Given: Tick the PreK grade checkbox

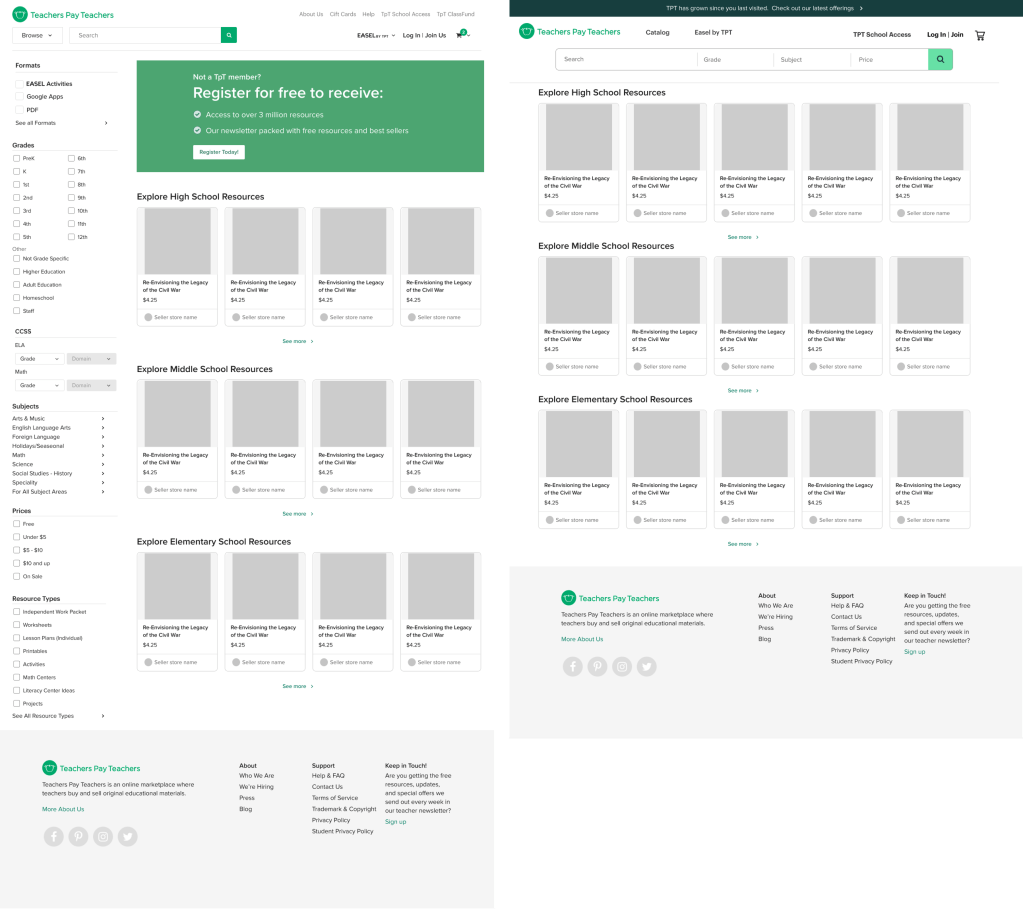Looking at the screenshot, I should point(16,158).
